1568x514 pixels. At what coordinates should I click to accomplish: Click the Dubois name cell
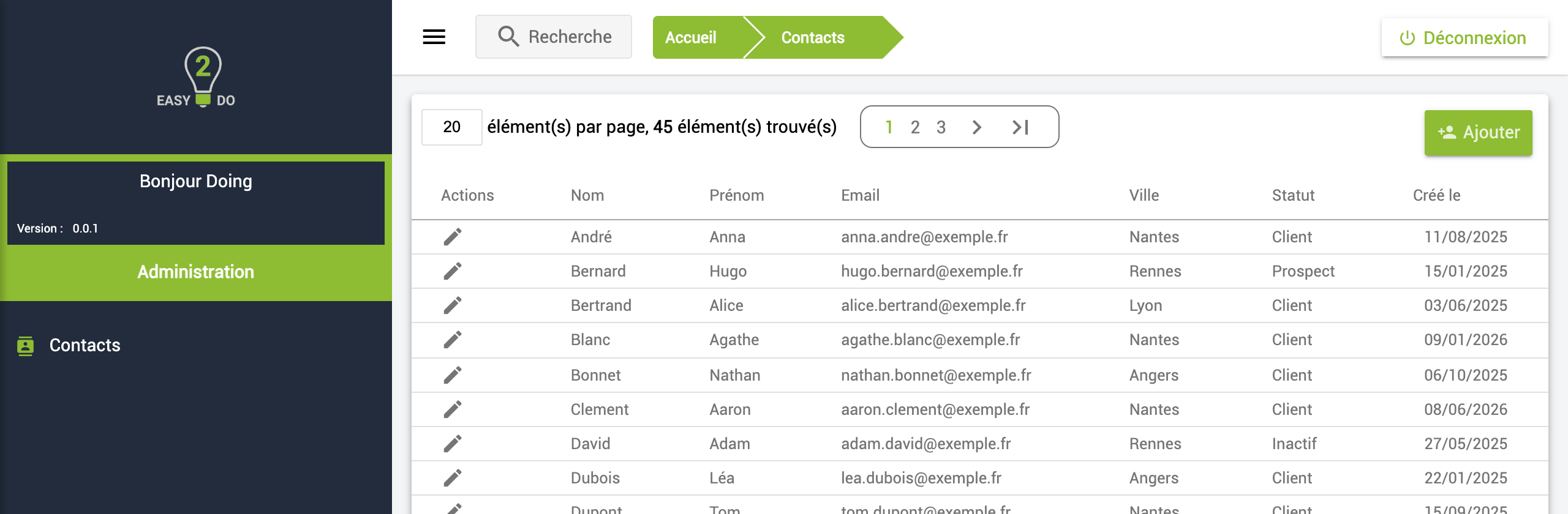coord(595,478)
